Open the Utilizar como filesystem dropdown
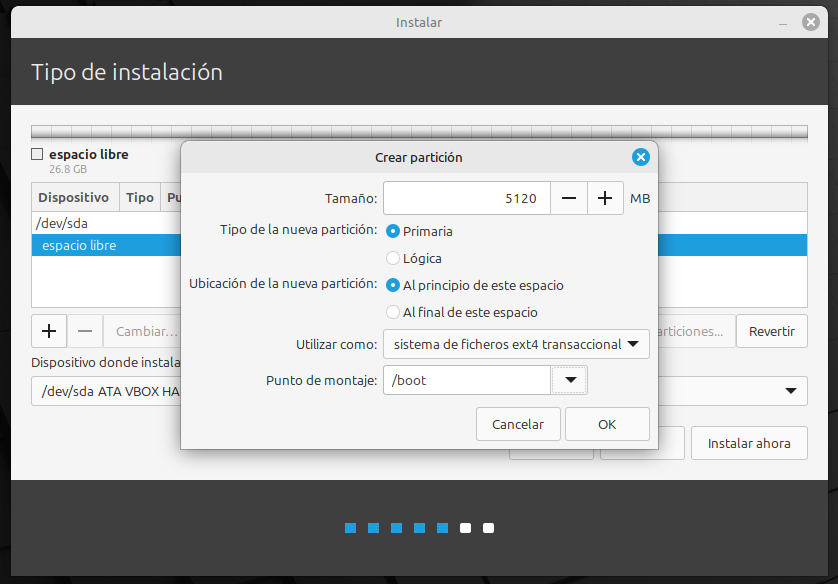Image resolution: width=838 pixels, height=584 pixels. coord(516,344)
